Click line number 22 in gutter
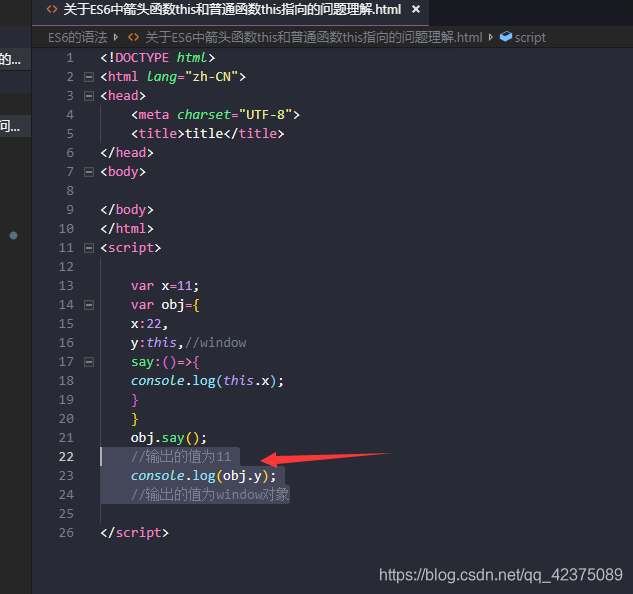The height and width of the screenshot is (594, 633). tap(66, 457)
